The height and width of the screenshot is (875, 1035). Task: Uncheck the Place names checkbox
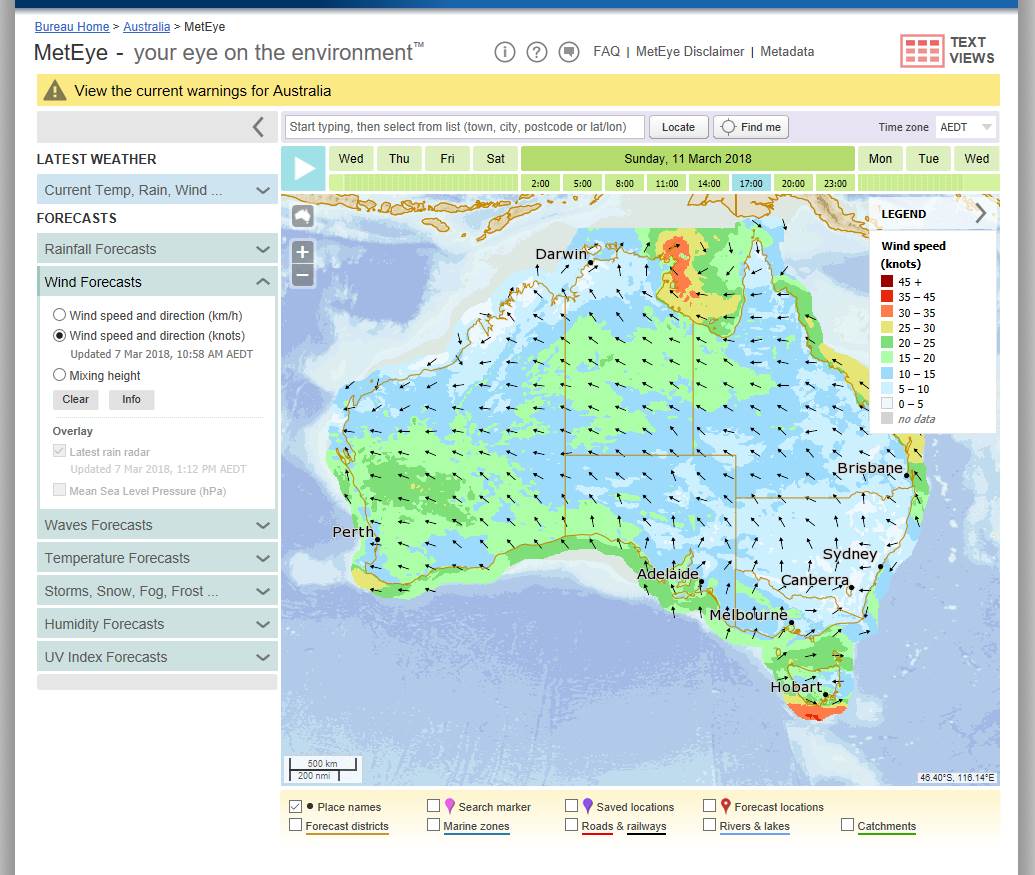(296, 806)
